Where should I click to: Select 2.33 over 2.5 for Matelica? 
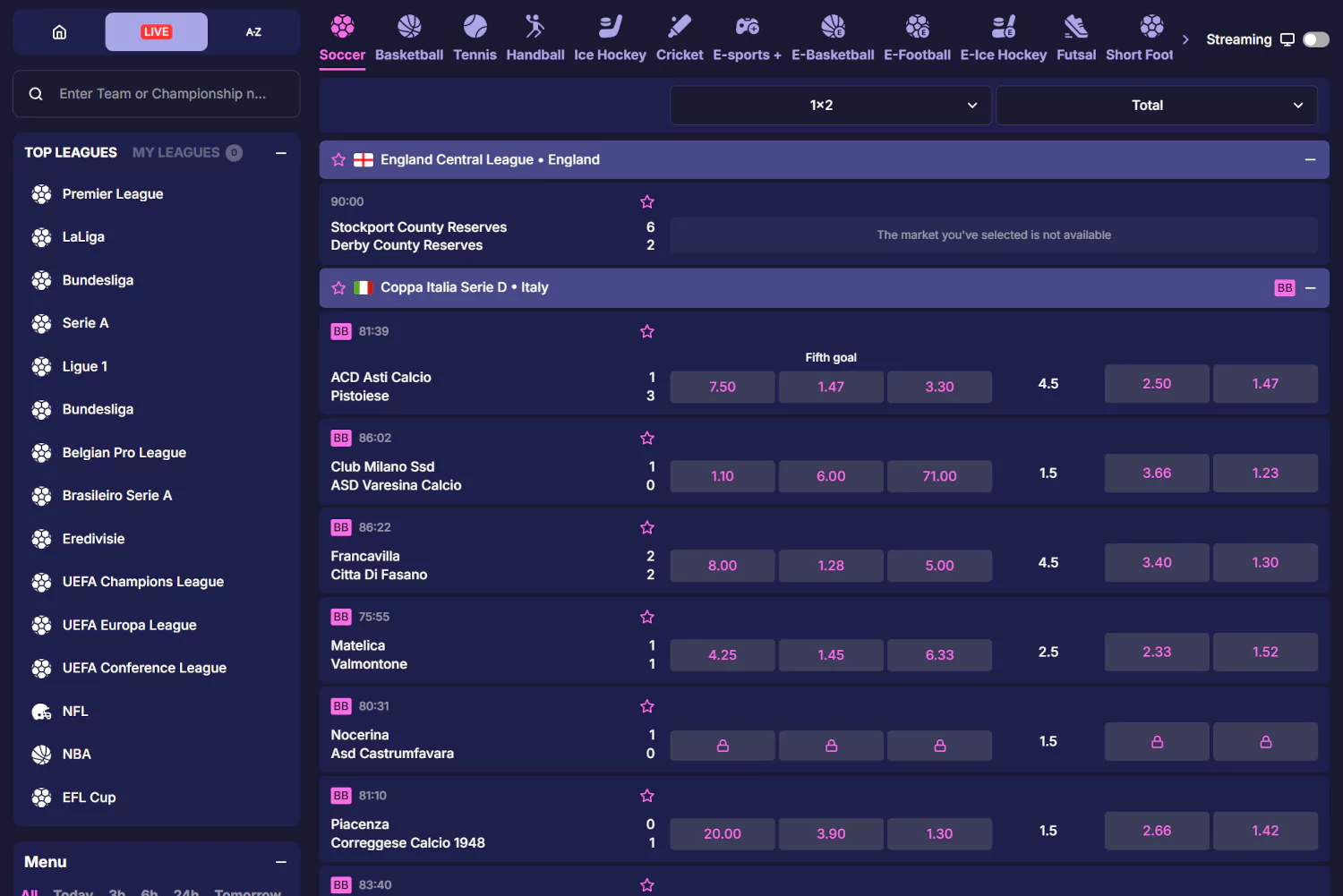point(1157,653)
